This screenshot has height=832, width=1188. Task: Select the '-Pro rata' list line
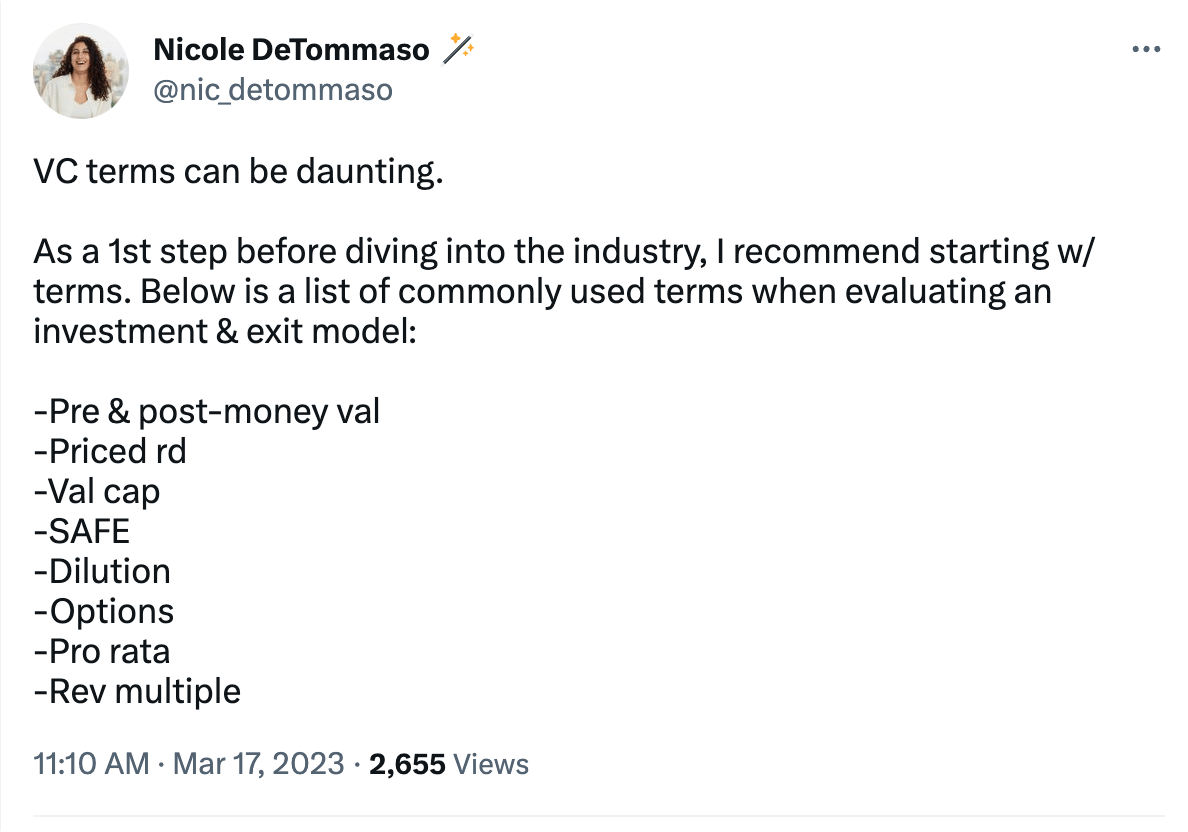tap(102, 652)
